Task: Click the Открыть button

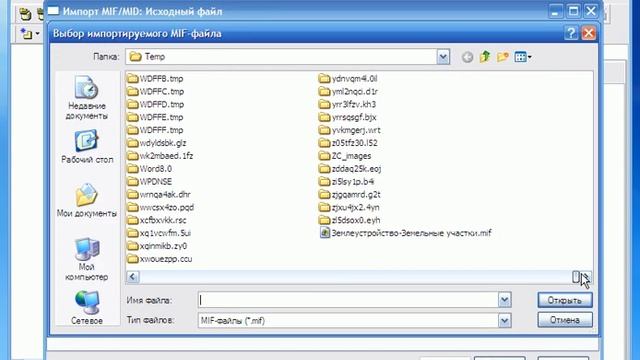Action: (x=564, y=300)
